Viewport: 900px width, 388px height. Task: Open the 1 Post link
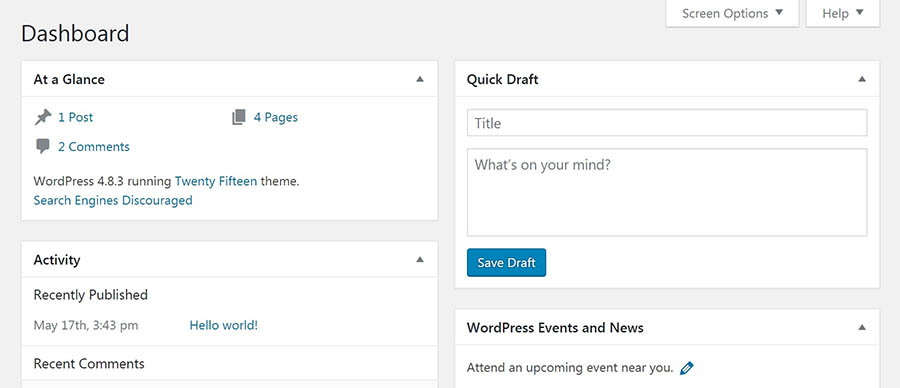[x=75, y=118]
